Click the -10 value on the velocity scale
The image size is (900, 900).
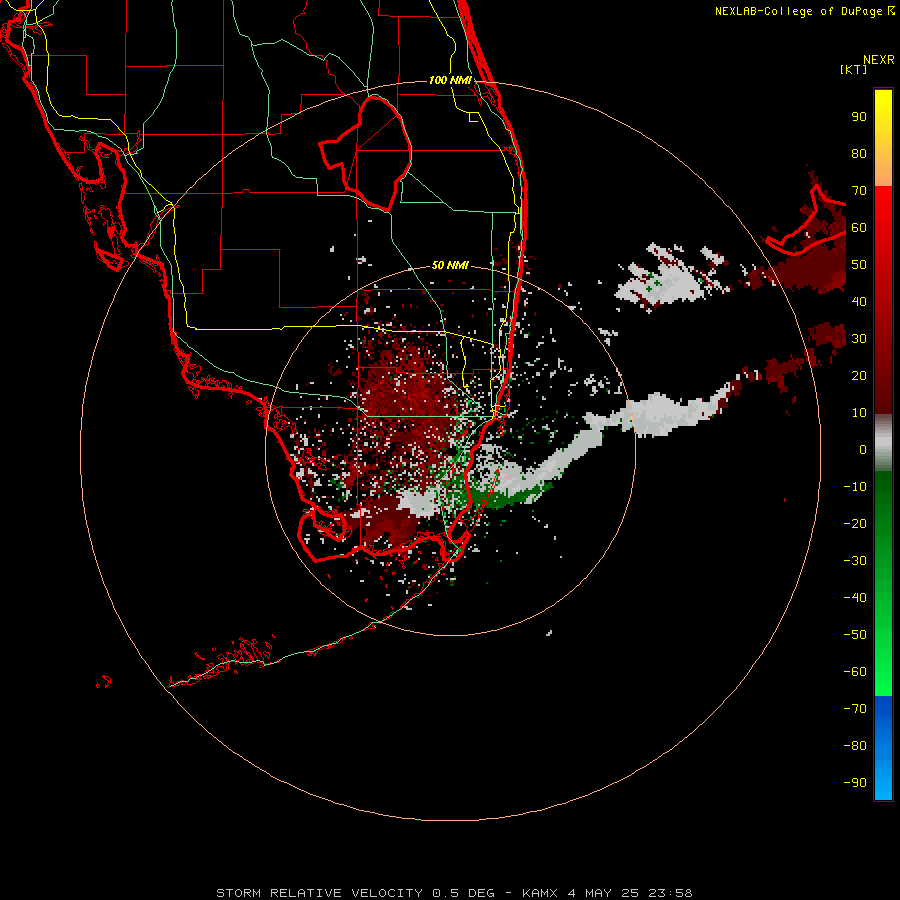855,487
